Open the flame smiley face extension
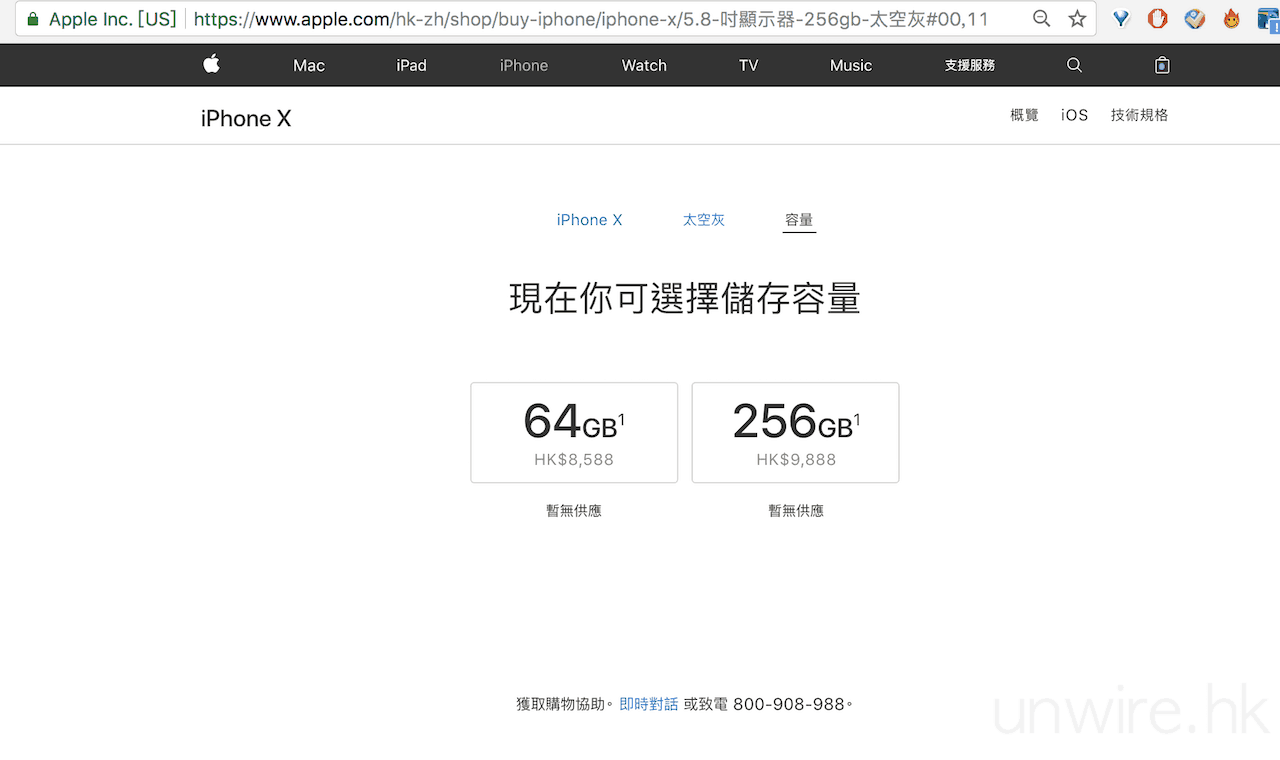Viewport: 1280px width, 760px height. tap(1232, 19)
